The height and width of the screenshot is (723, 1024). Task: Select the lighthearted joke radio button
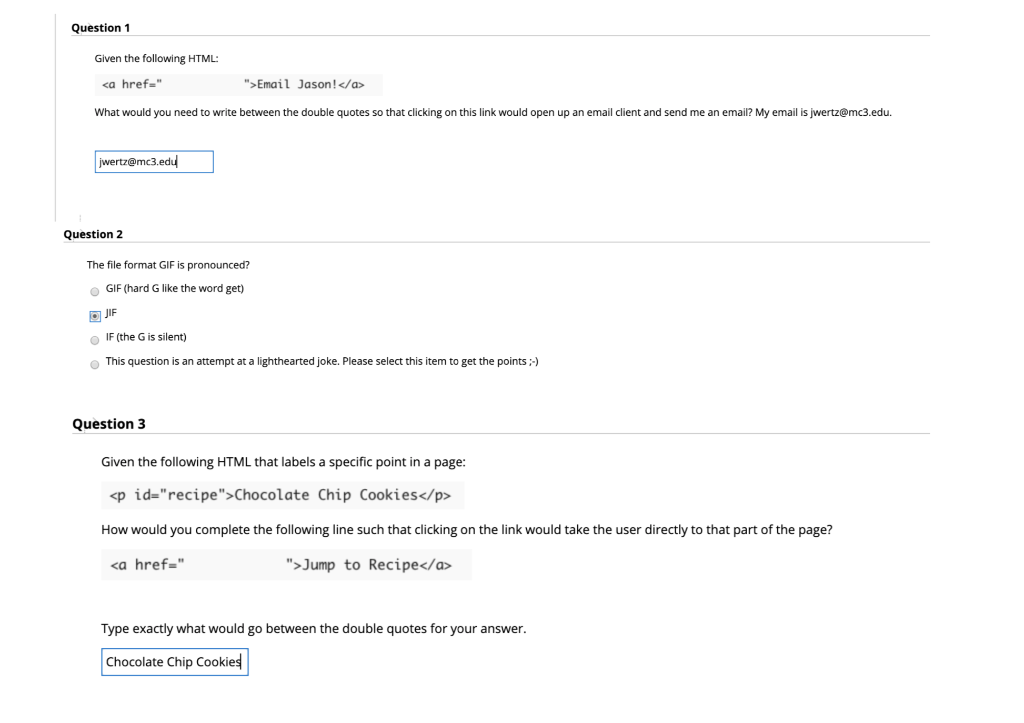pyautogui.click(x=94, y=364)
